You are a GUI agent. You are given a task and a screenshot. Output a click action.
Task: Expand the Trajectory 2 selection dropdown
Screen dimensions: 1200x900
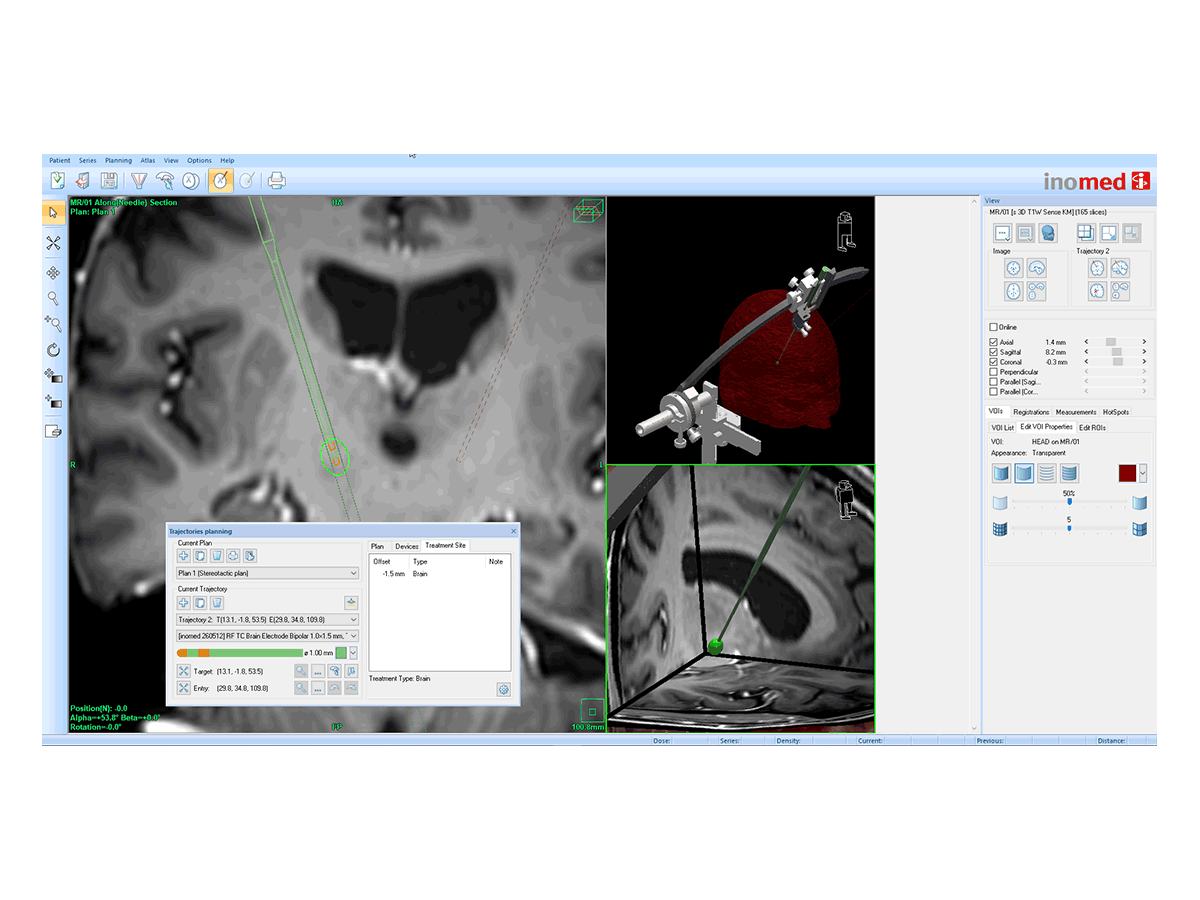[x=267, y=620]
